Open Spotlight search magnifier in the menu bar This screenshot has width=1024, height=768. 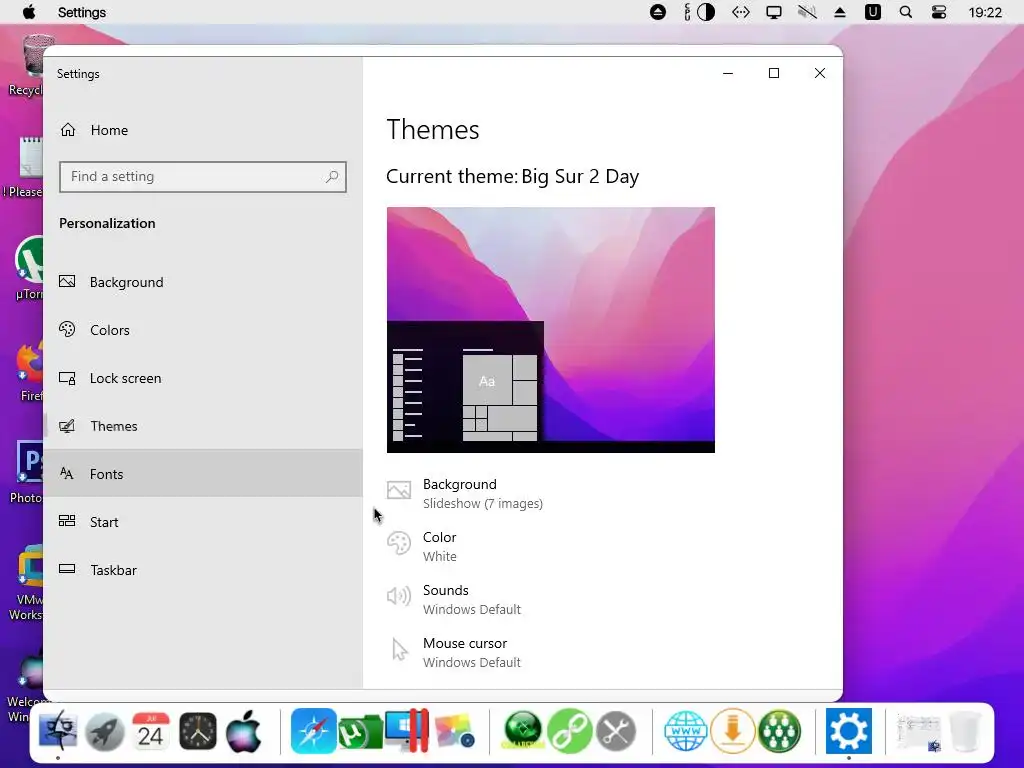pos(906,12)
